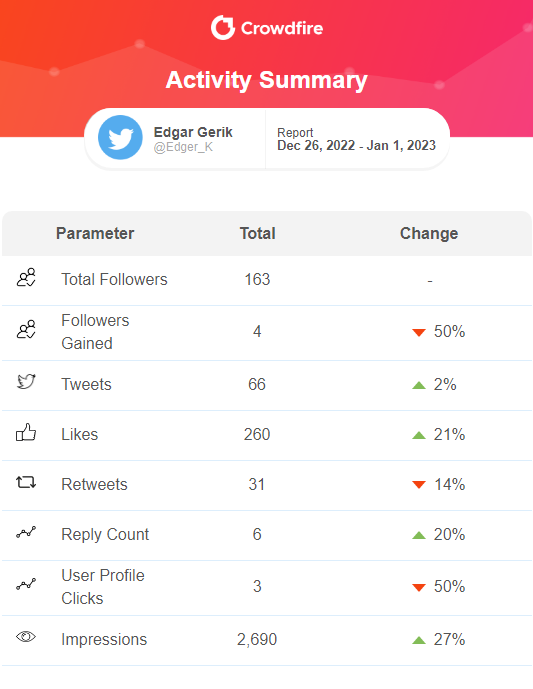Click the green up arrow beside Impressions 27%
The height and width of the screenshot is (689, 533).
[419, 640]
